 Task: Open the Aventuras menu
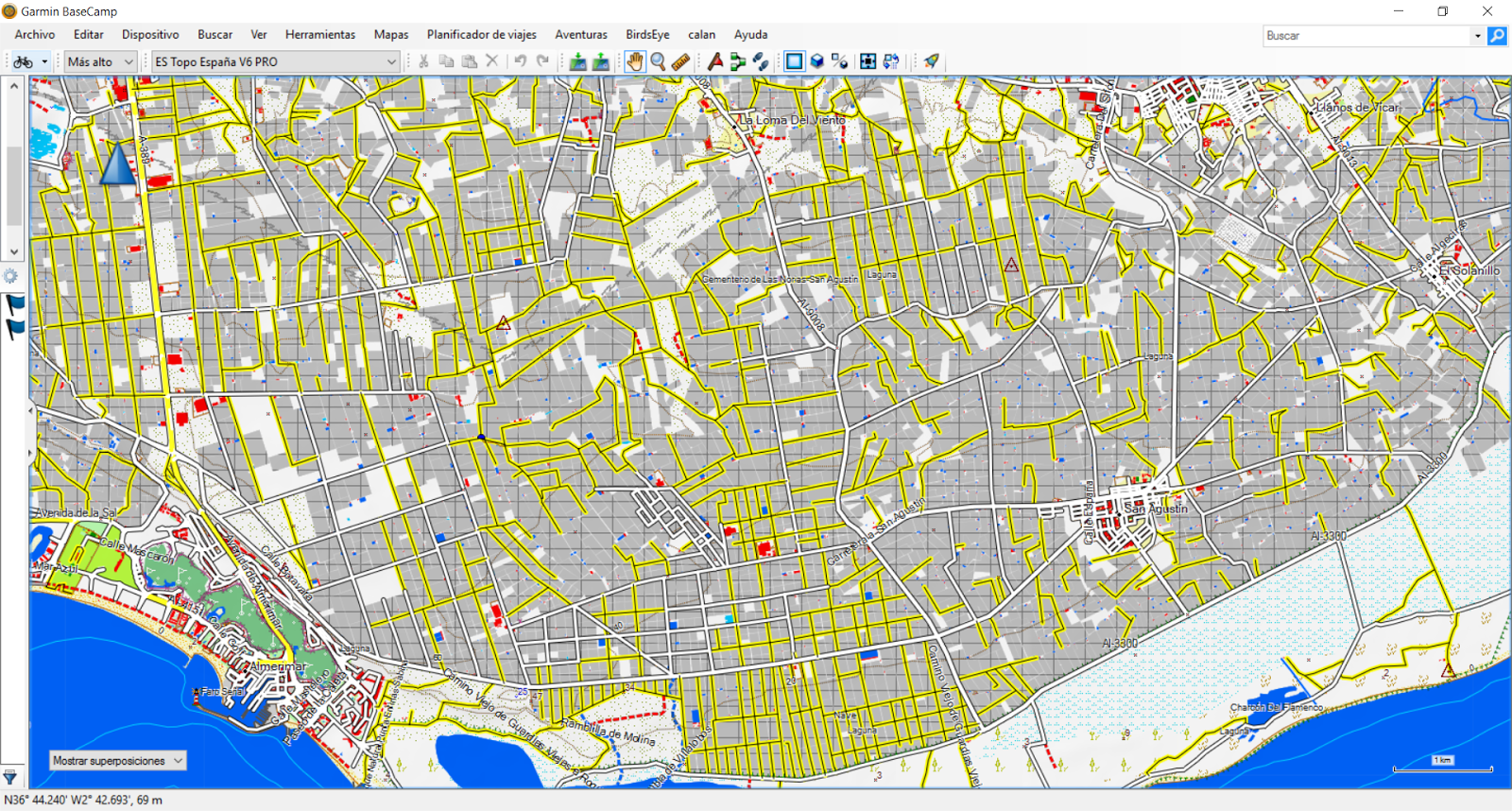click(x=581, y=35)
